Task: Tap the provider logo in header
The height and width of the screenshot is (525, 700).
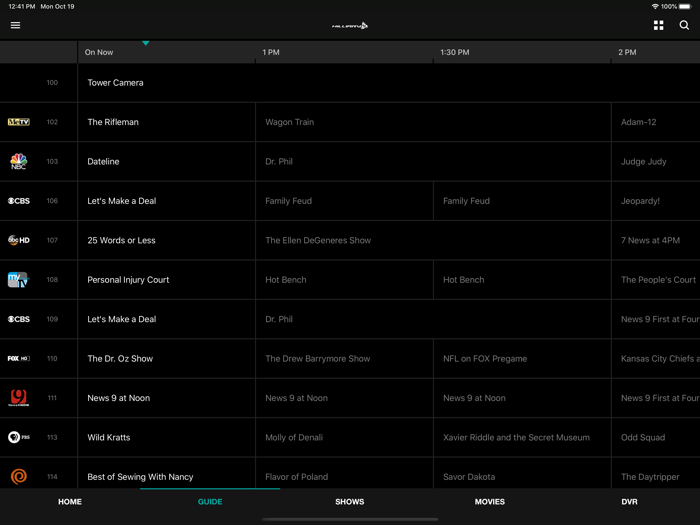Action: coord(350,26)
